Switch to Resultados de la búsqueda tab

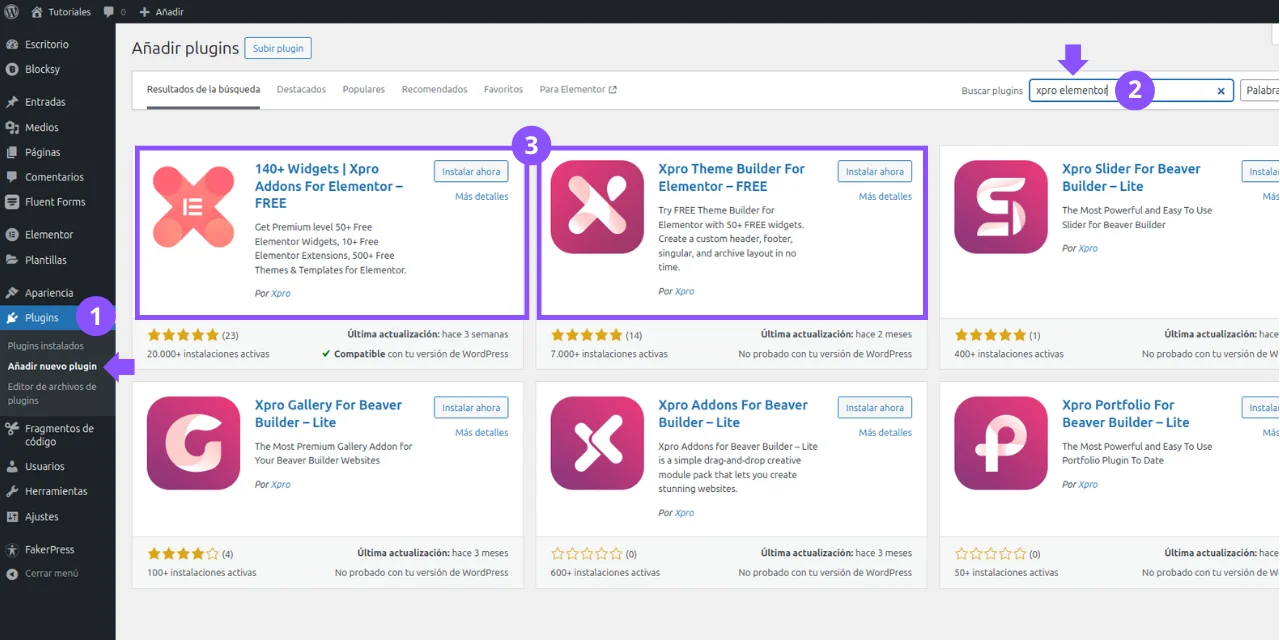pos(203,89)
